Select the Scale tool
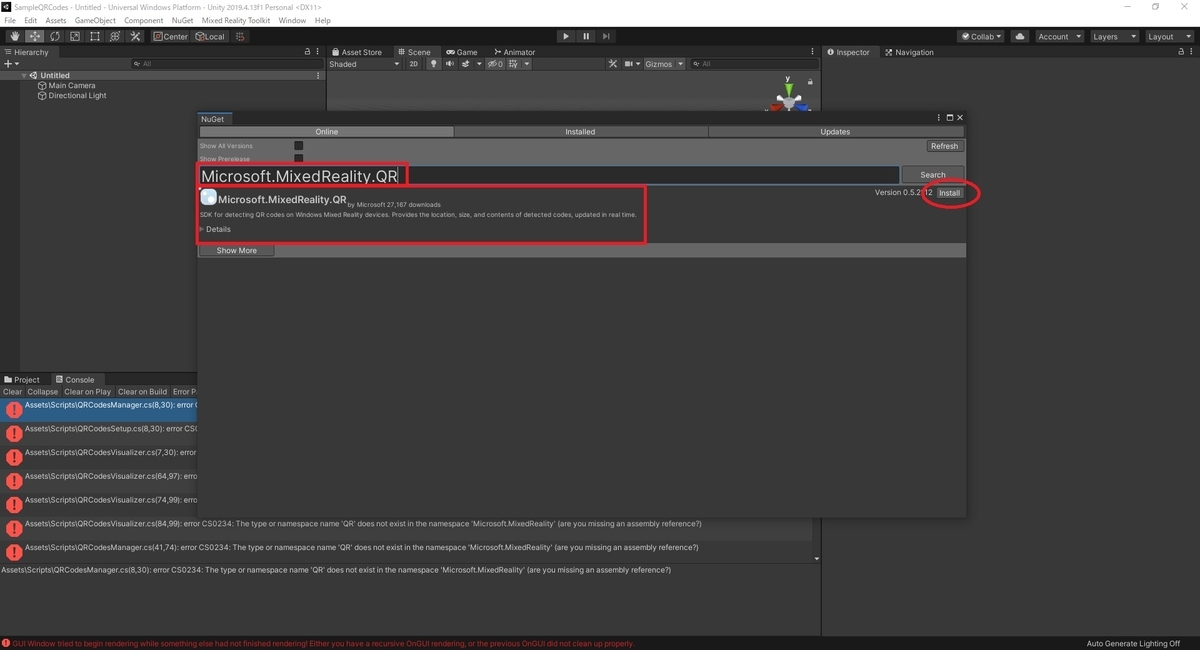 (75, 36)
